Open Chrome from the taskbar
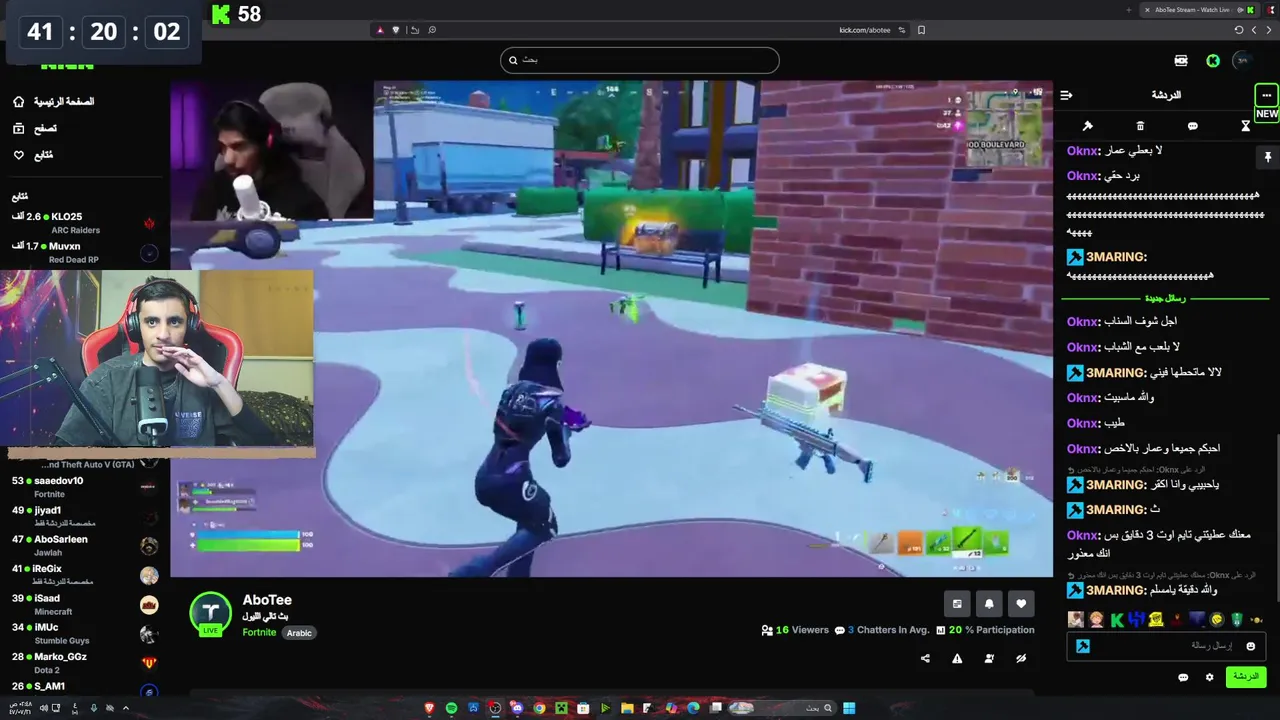 [539, 708]
